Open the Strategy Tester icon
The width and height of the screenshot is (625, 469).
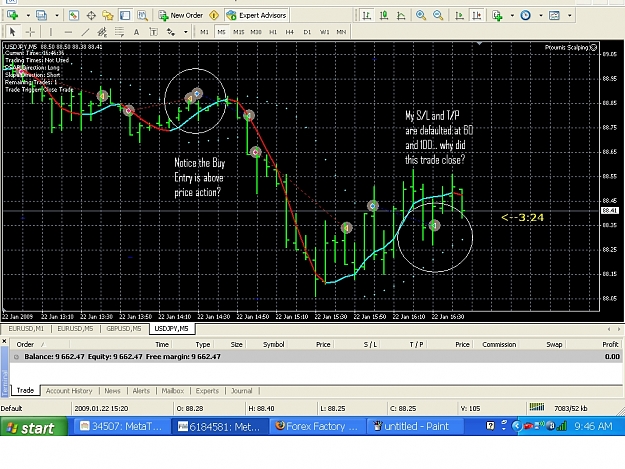pos(142,15)
